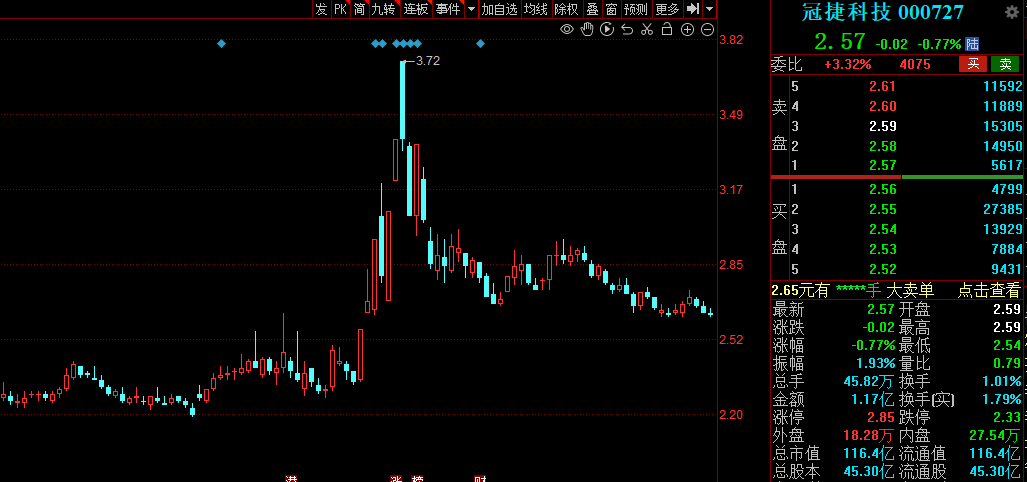Open the dropdown arrow after 事件
This screenshot has width=1027, height=482.
click(x=472, y=9)
